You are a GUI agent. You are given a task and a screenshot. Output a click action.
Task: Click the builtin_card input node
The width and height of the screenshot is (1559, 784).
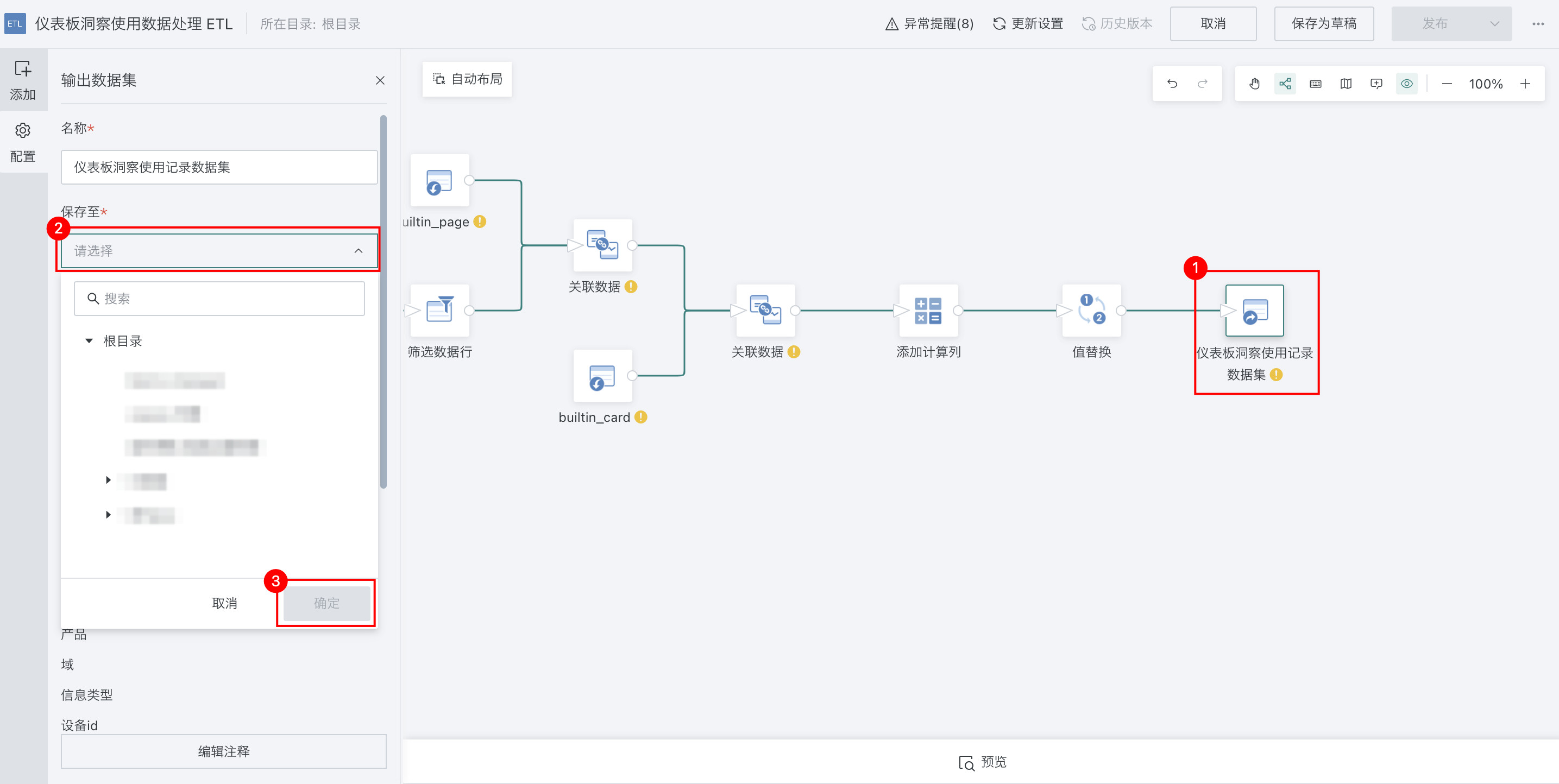coord(602,376)
